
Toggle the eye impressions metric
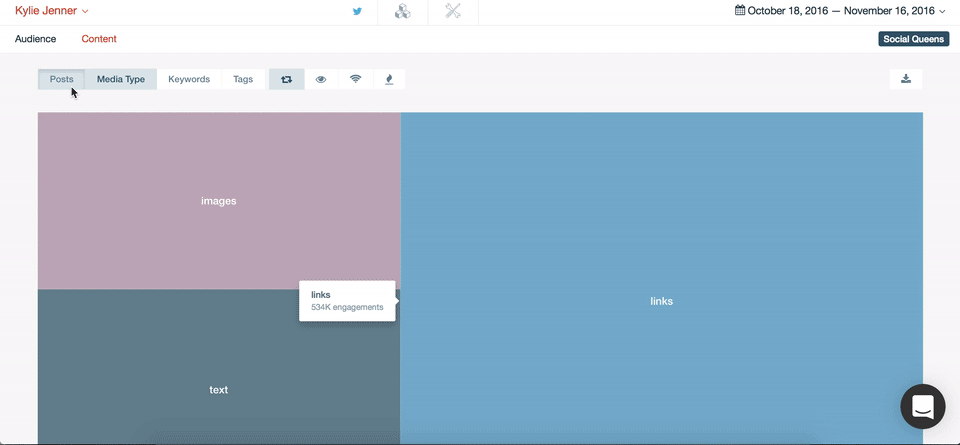(321, 79)
